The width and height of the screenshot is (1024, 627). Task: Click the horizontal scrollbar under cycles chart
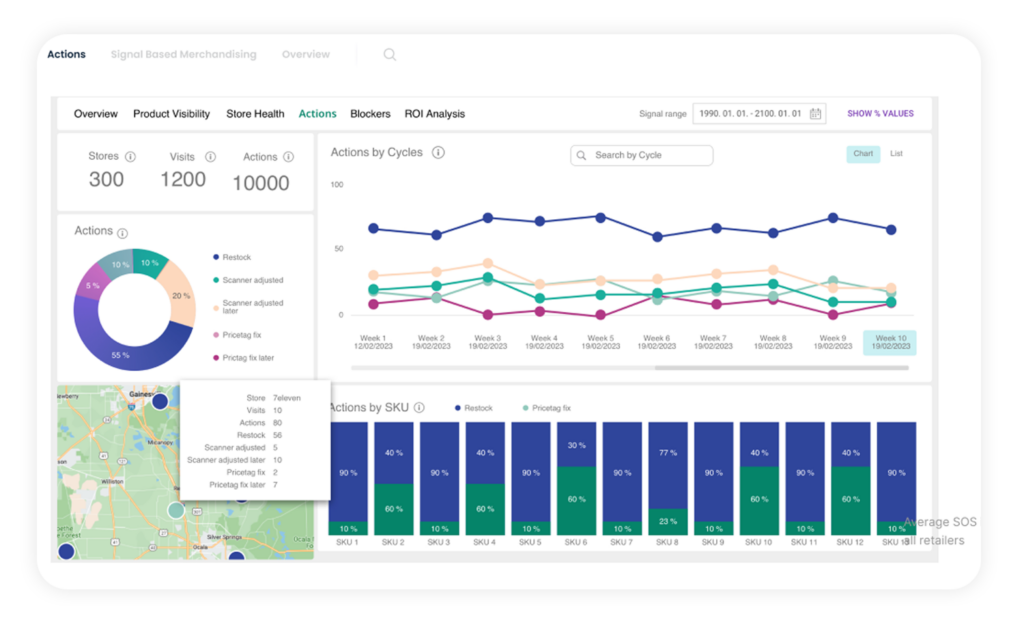780,368
